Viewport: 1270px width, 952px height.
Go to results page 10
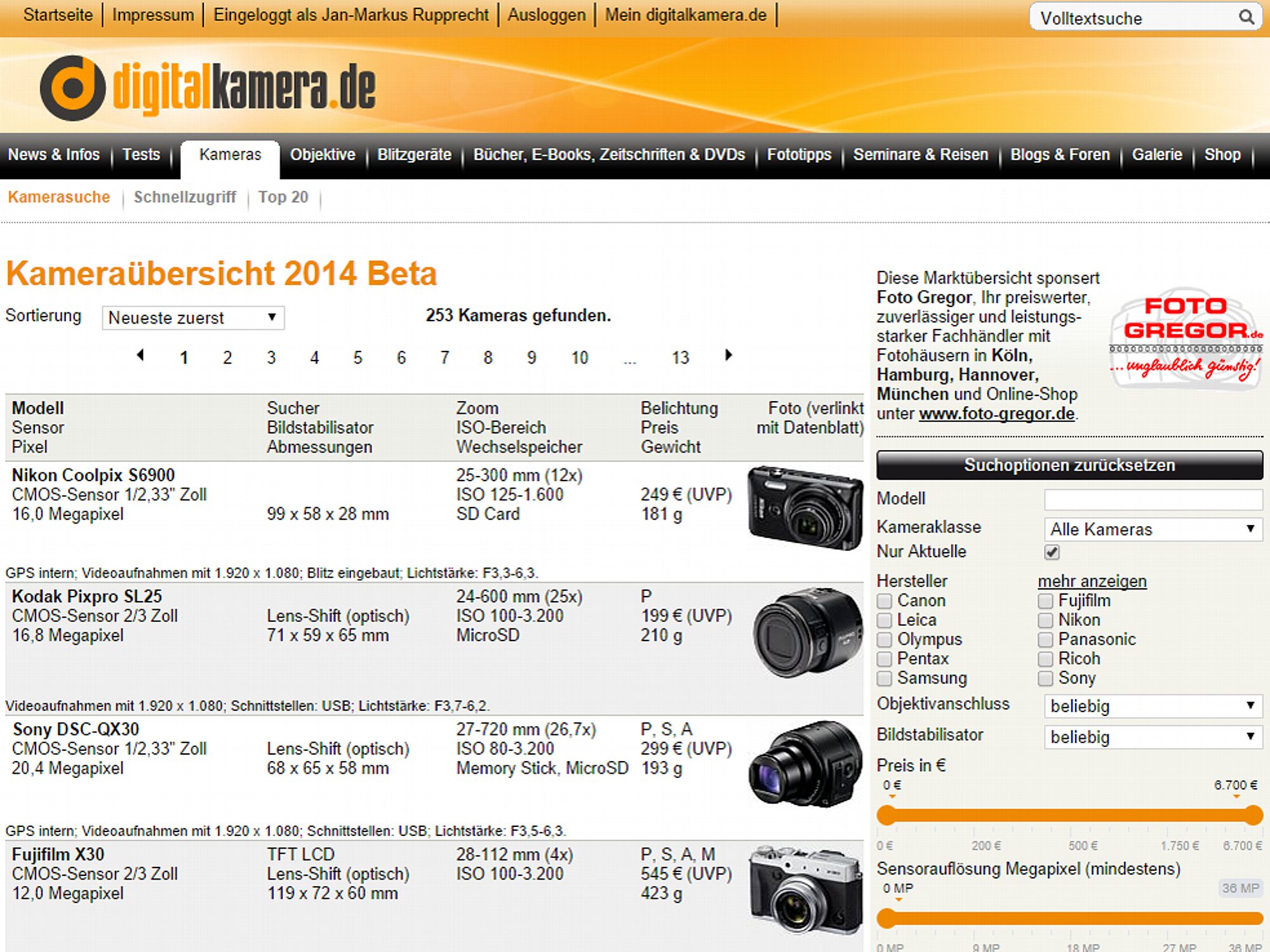579,358
